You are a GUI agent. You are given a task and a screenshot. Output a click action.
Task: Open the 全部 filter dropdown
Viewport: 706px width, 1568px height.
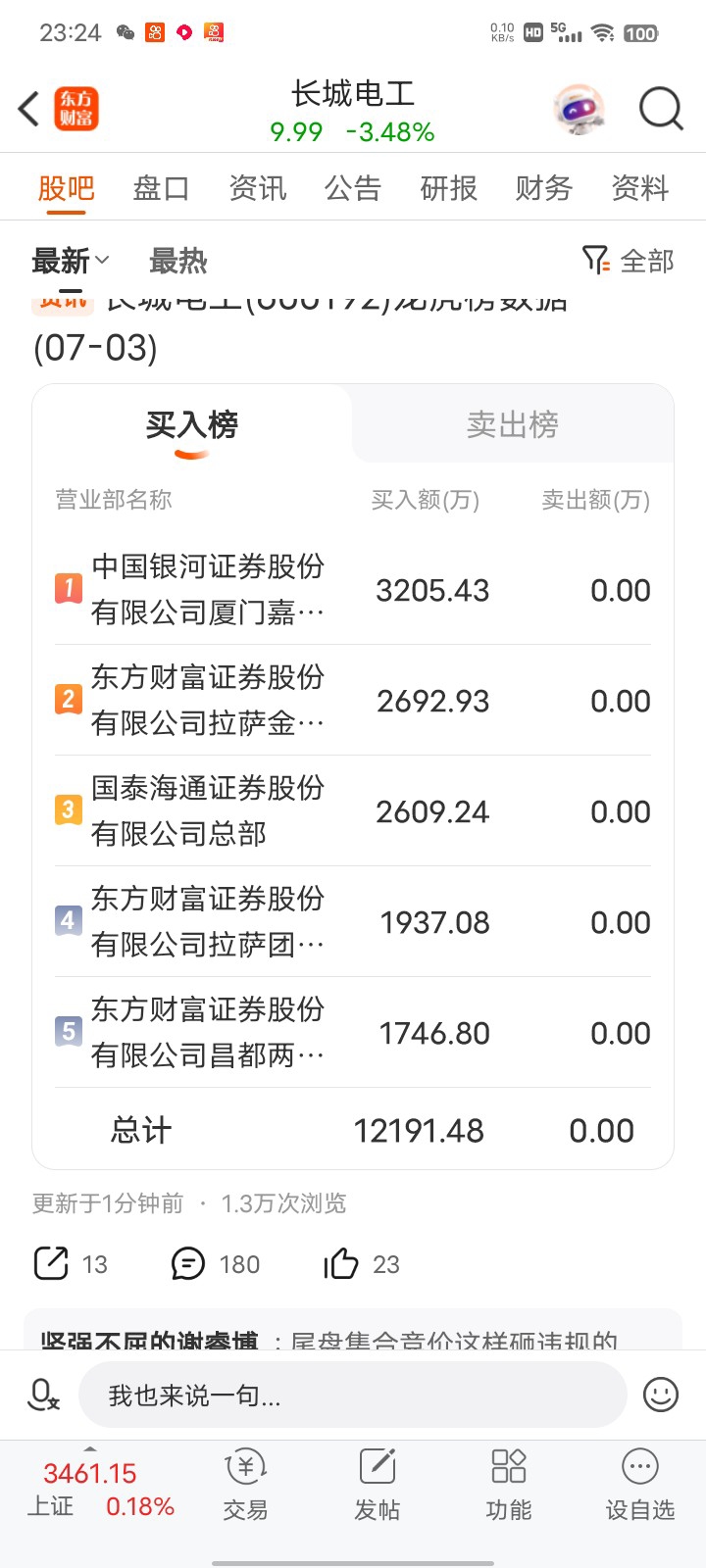click(628, 261)
